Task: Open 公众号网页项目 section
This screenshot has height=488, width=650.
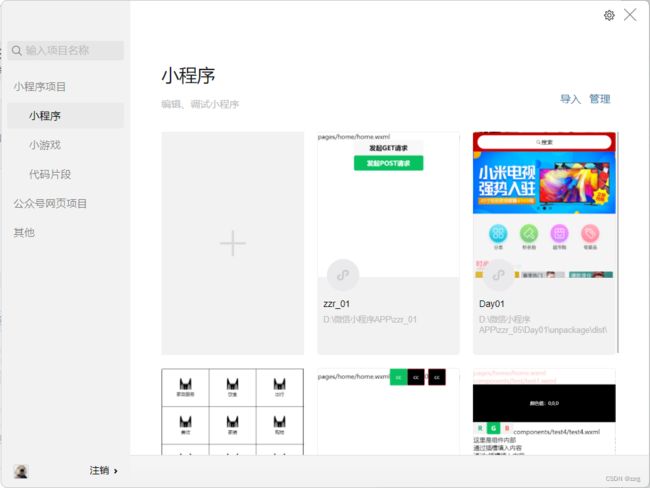Action: tap(50, 204)
